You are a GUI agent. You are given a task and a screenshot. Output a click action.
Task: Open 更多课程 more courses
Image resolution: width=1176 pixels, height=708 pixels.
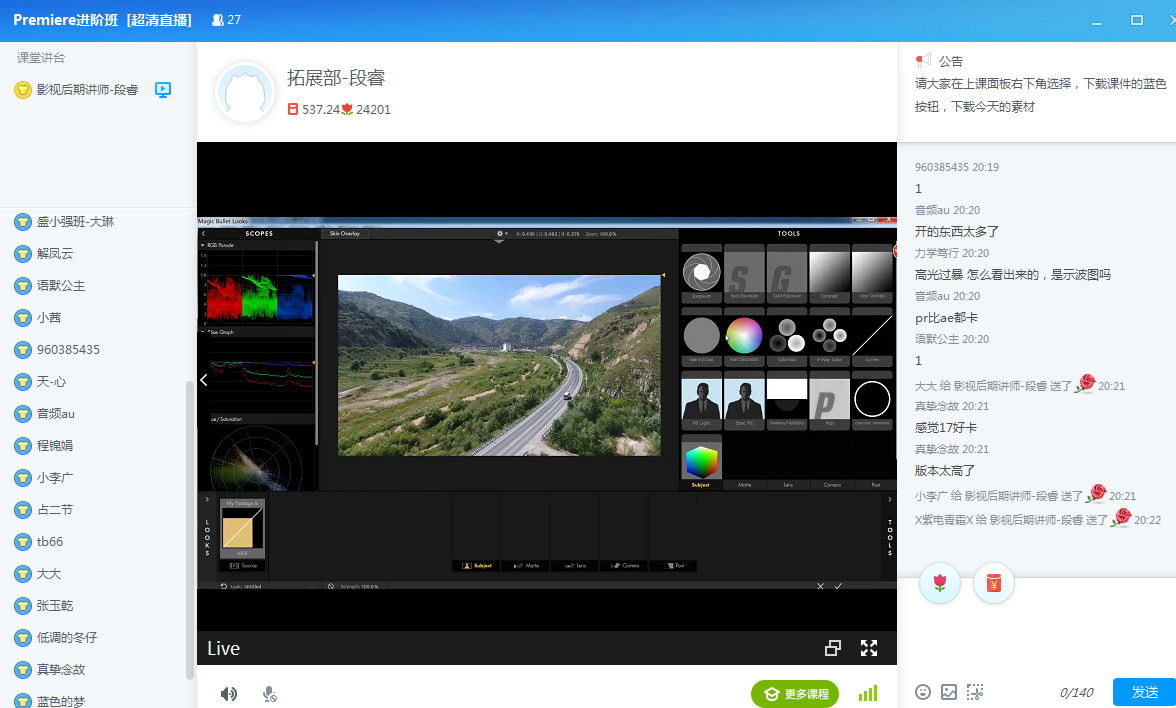[x=796, y=694]
